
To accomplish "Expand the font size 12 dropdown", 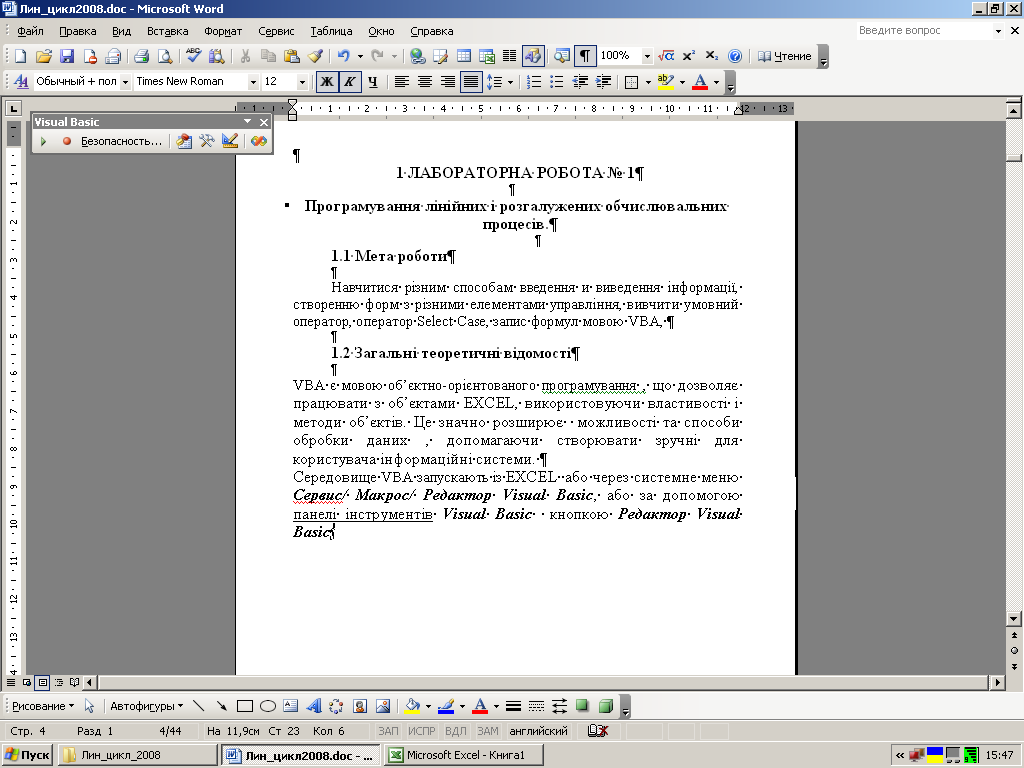I will (302, 82).
